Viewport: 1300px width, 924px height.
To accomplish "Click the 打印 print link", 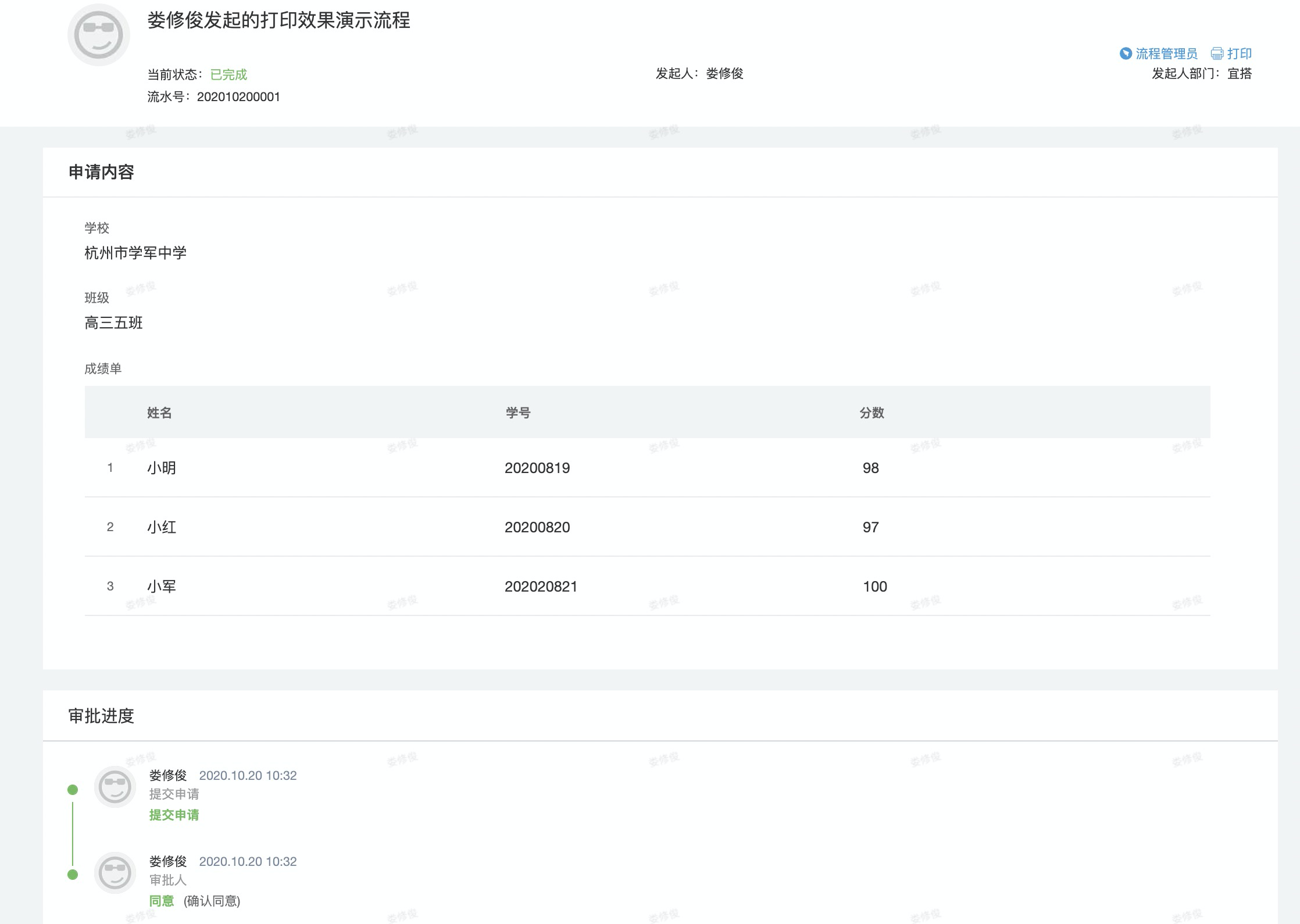I will click(x=1239, y=54).
